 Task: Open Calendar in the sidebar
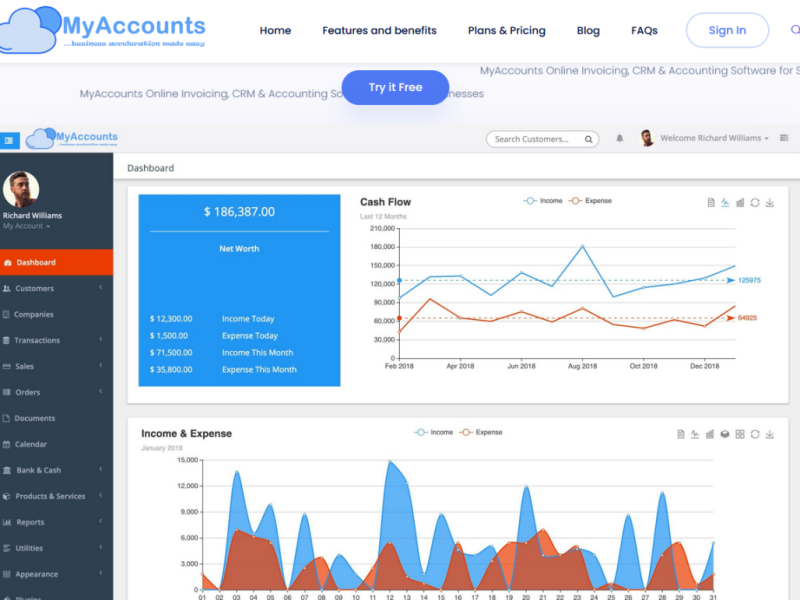[x=56, y=444]
